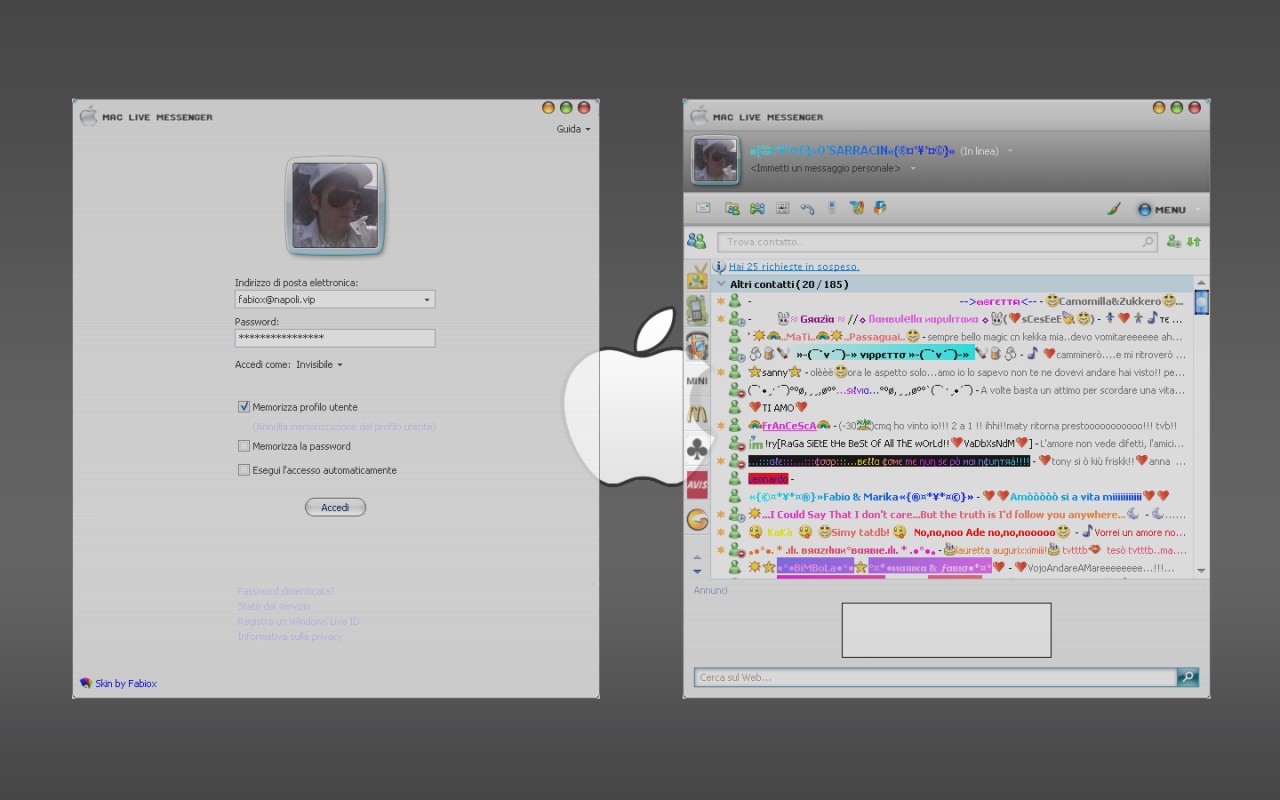The image size is (1280, 800).
Task: Open the Accedi come Invisibile dropdown
Action: point(319,365)
